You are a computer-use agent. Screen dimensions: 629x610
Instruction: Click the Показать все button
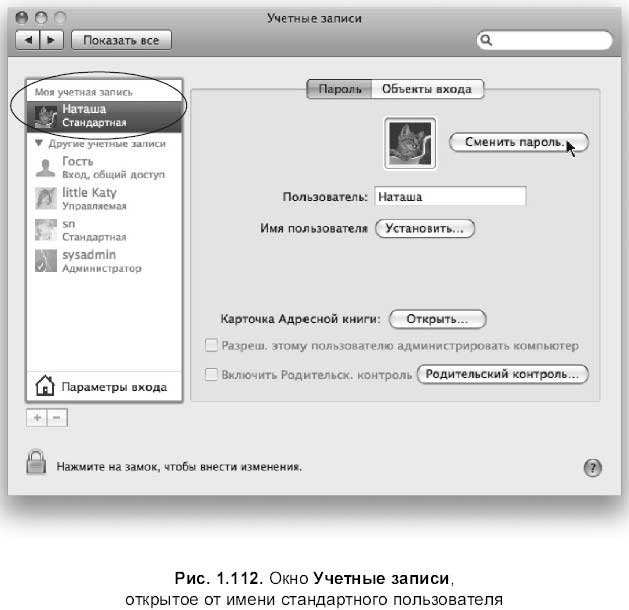tap(122, 40)
